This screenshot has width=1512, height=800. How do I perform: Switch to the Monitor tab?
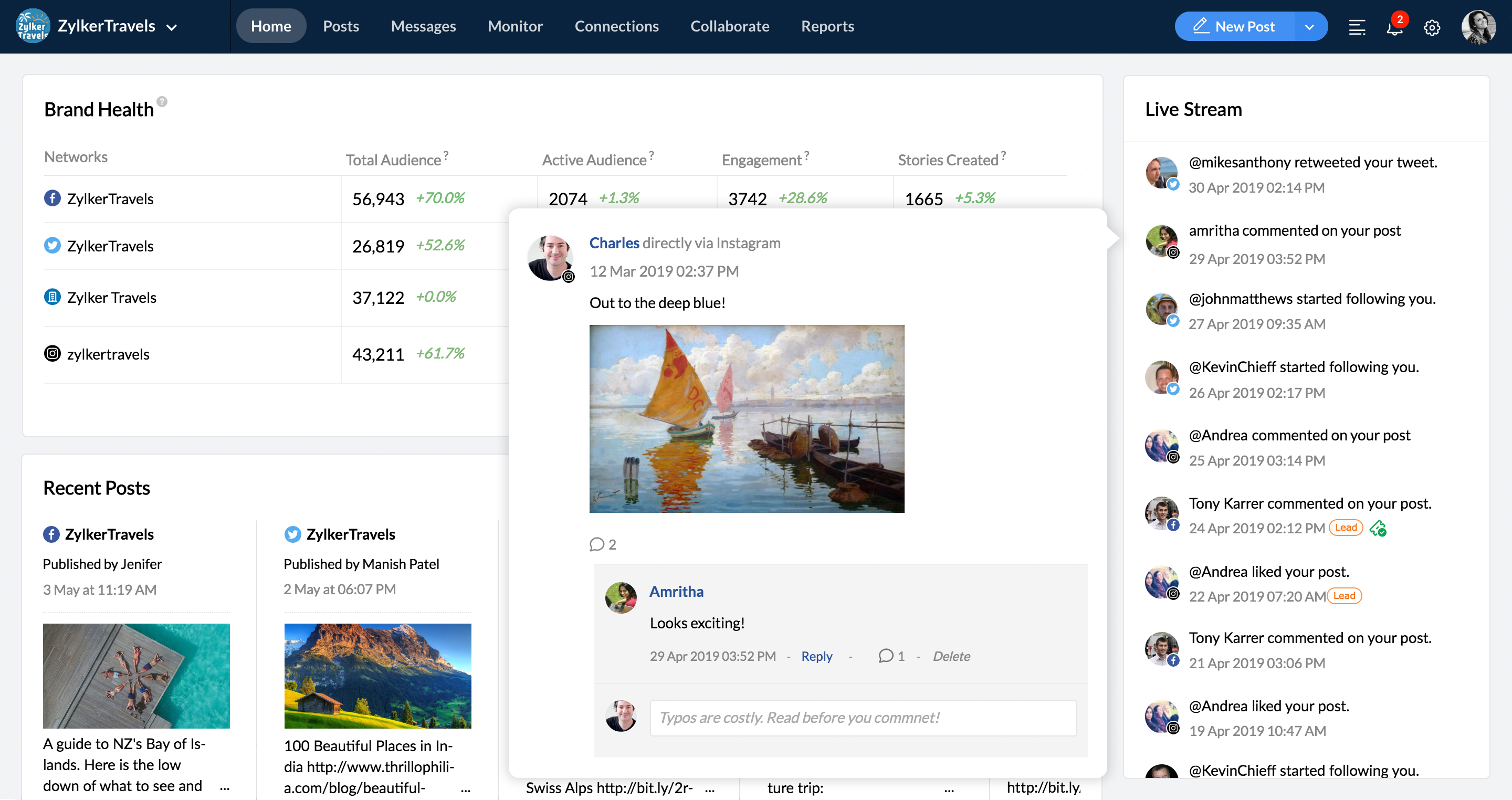pyautogui.click(x=514, y=26)
